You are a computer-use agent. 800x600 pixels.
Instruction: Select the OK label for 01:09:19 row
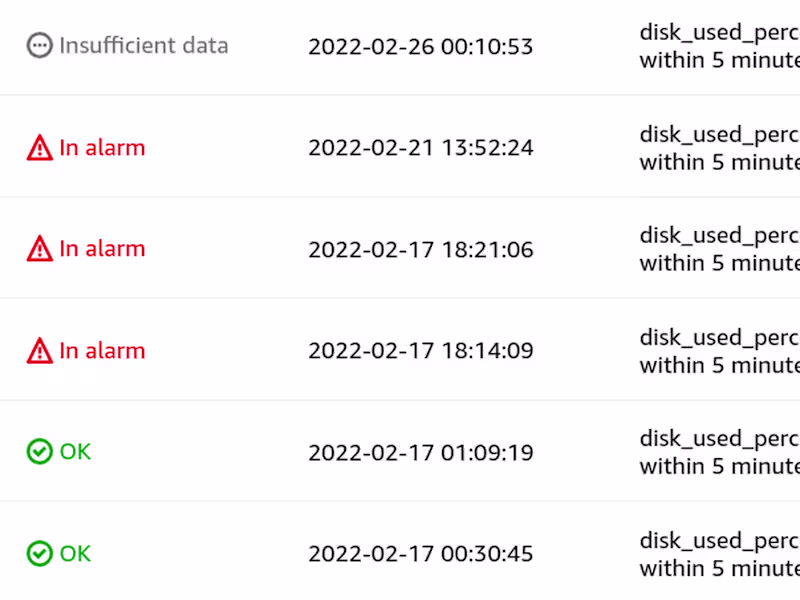pos(75,452)
